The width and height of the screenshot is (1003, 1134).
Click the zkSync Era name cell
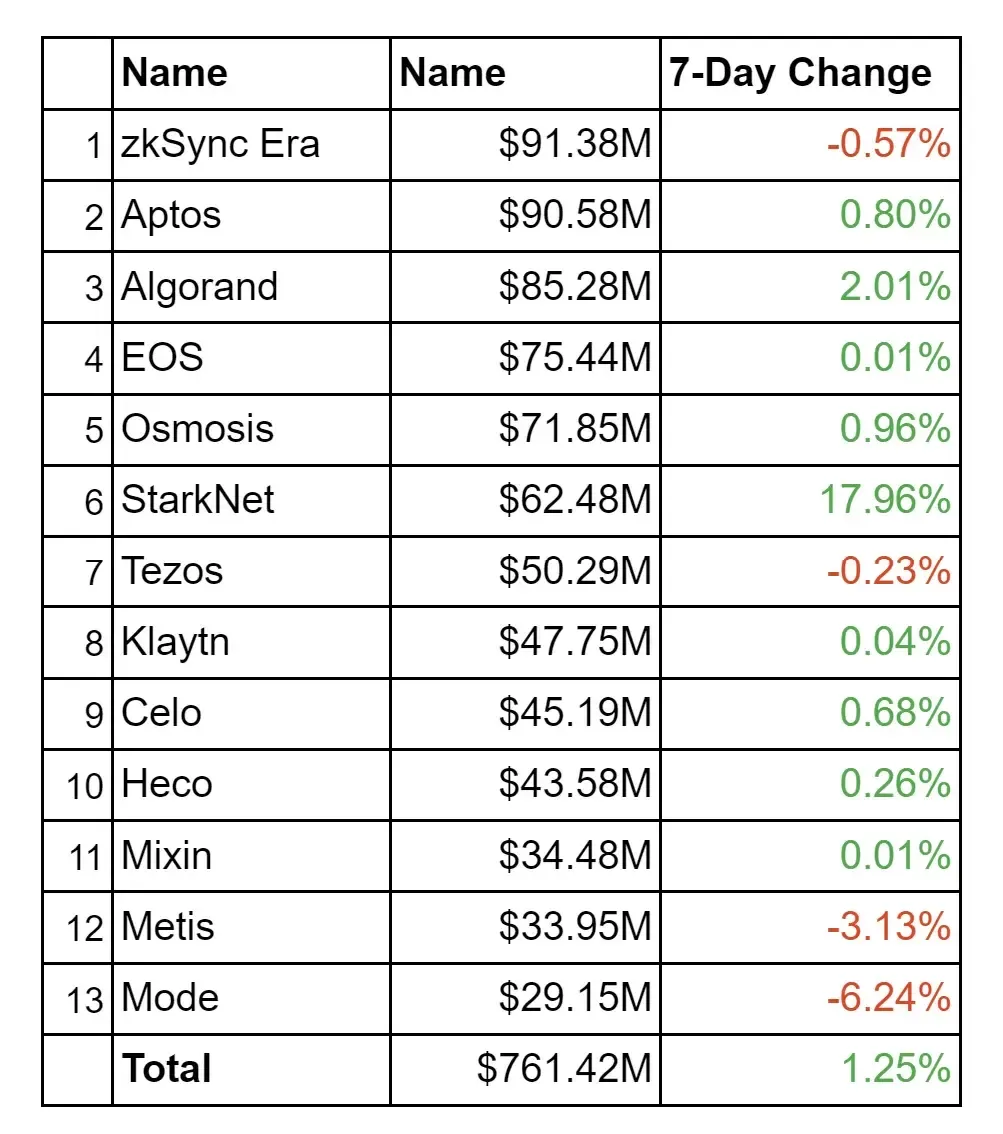coord(220,145)
